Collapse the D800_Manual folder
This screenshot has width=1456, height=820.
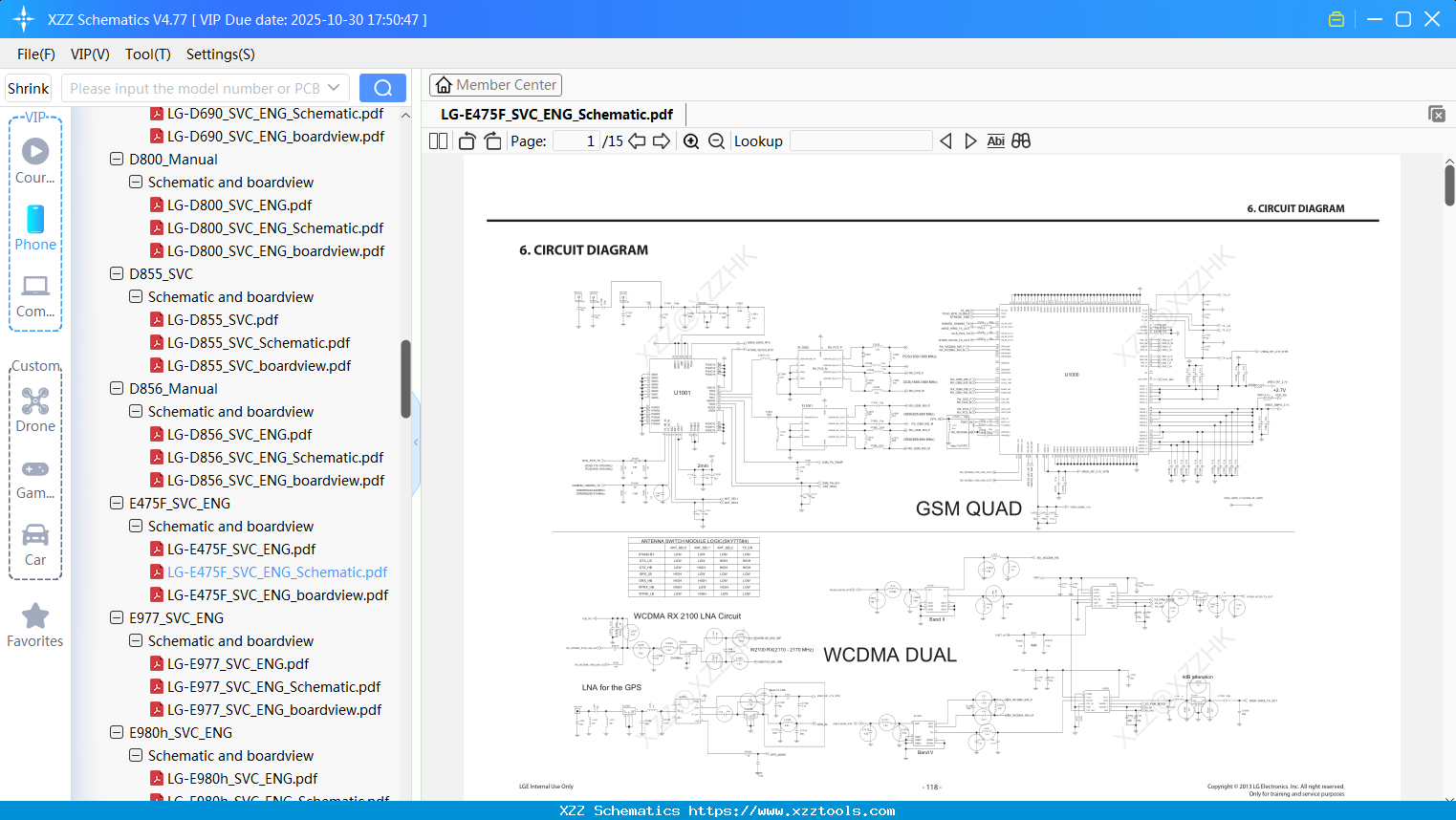pos(116,159)
